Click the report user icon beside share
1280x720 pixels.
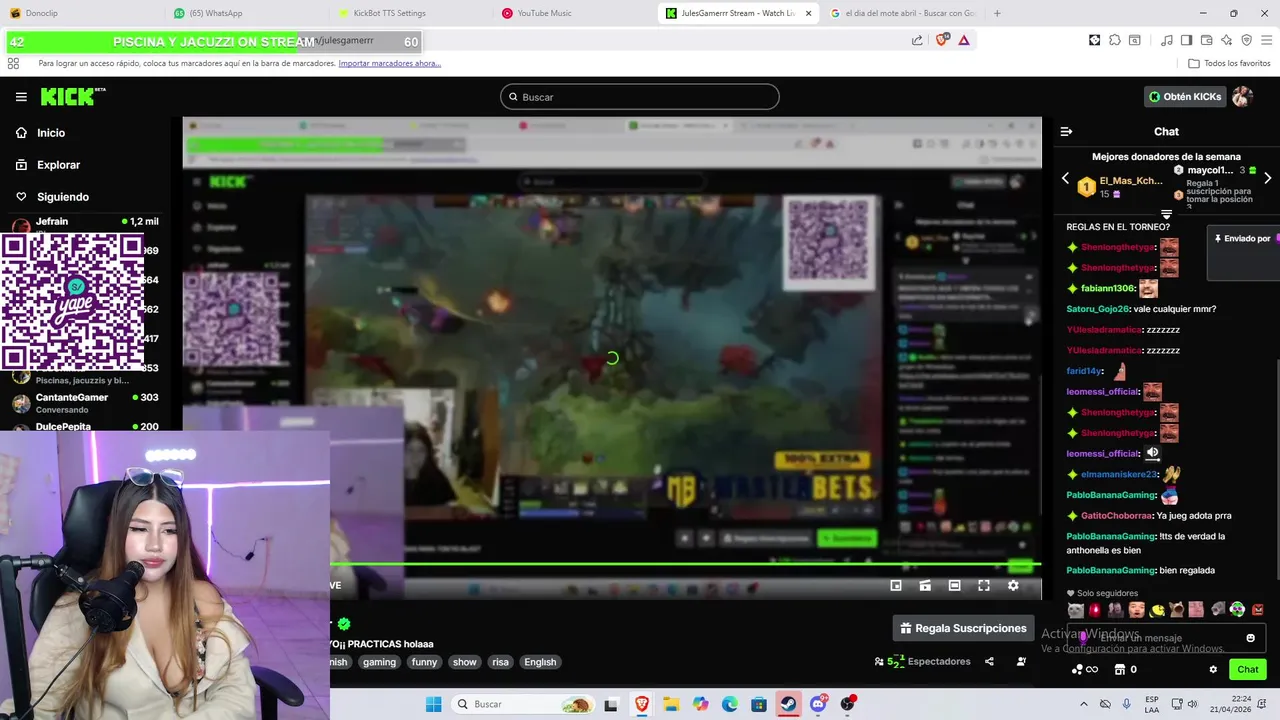pos(1021,661)
